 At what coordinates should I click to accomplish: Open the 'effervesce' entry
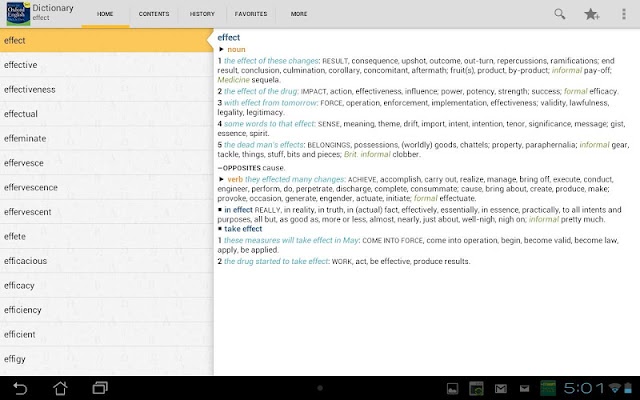pos(106,163)
